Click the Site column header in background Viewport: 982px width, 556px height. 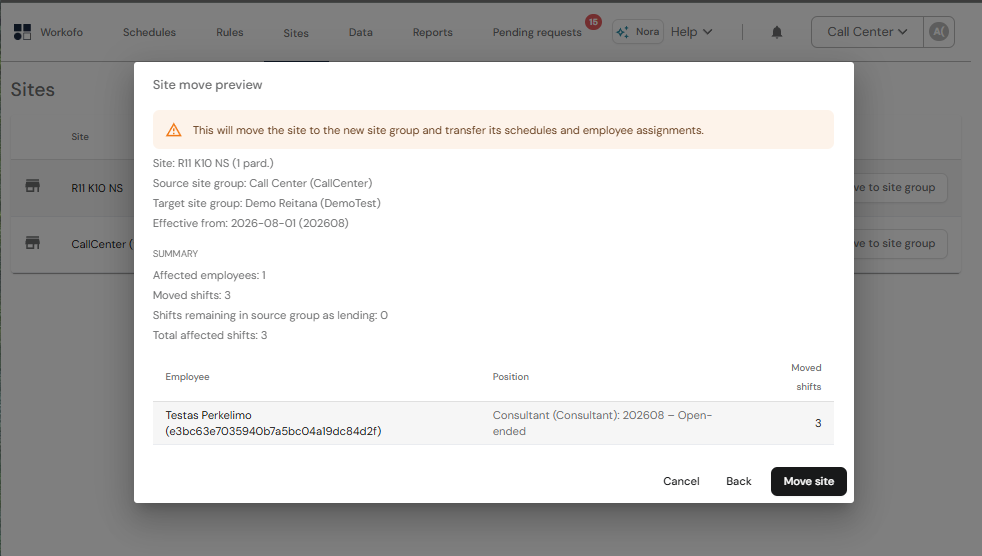coord(80,136)
